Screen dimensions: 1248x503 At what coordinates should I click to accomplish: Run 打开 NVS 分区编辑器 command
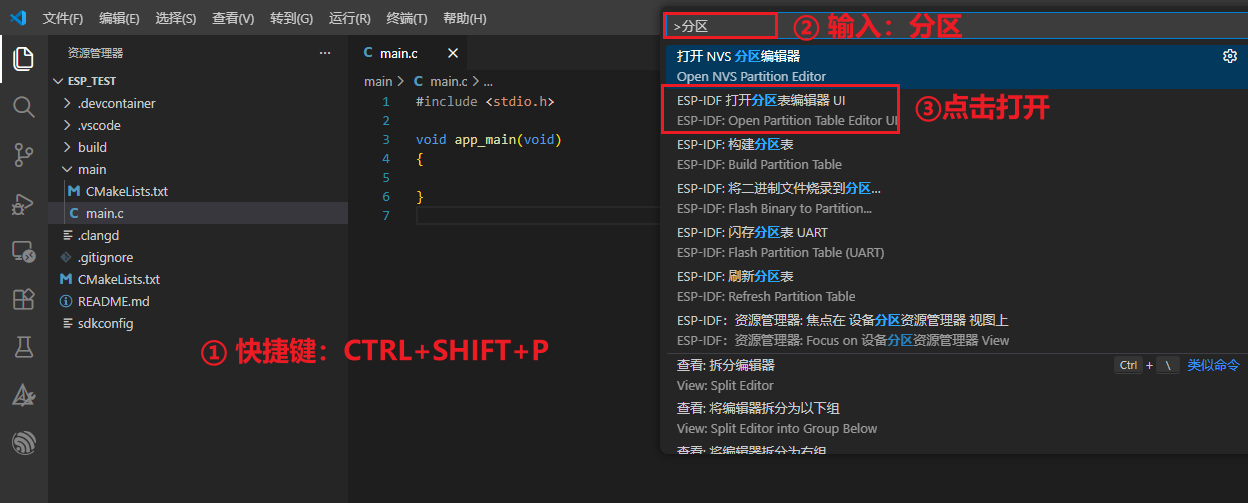tap(955, 66)
